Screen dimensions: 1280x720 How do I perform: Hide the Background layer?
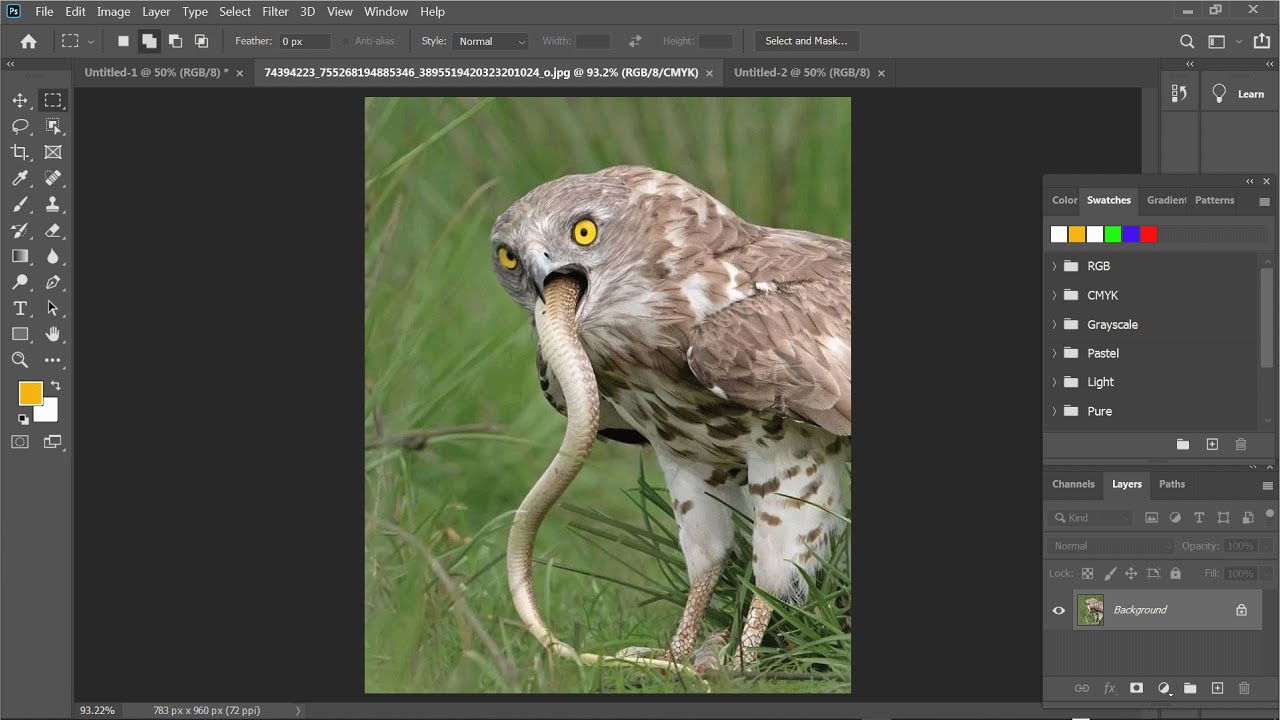(x=1059, y=610)
